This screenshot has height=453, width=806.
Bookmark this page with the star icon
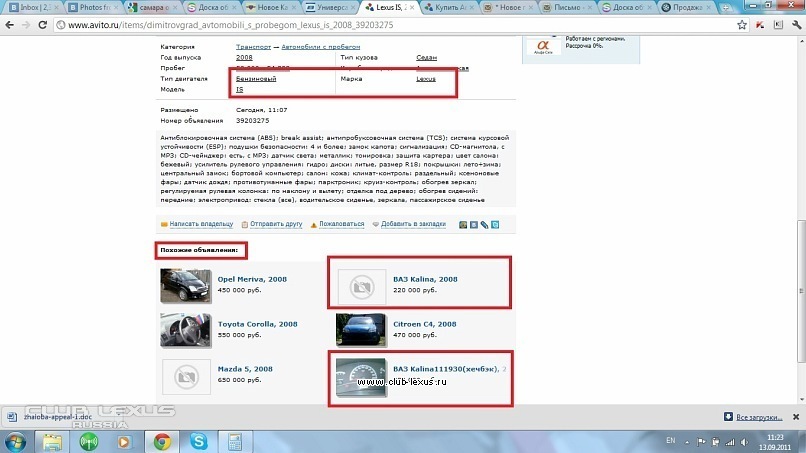742,25
